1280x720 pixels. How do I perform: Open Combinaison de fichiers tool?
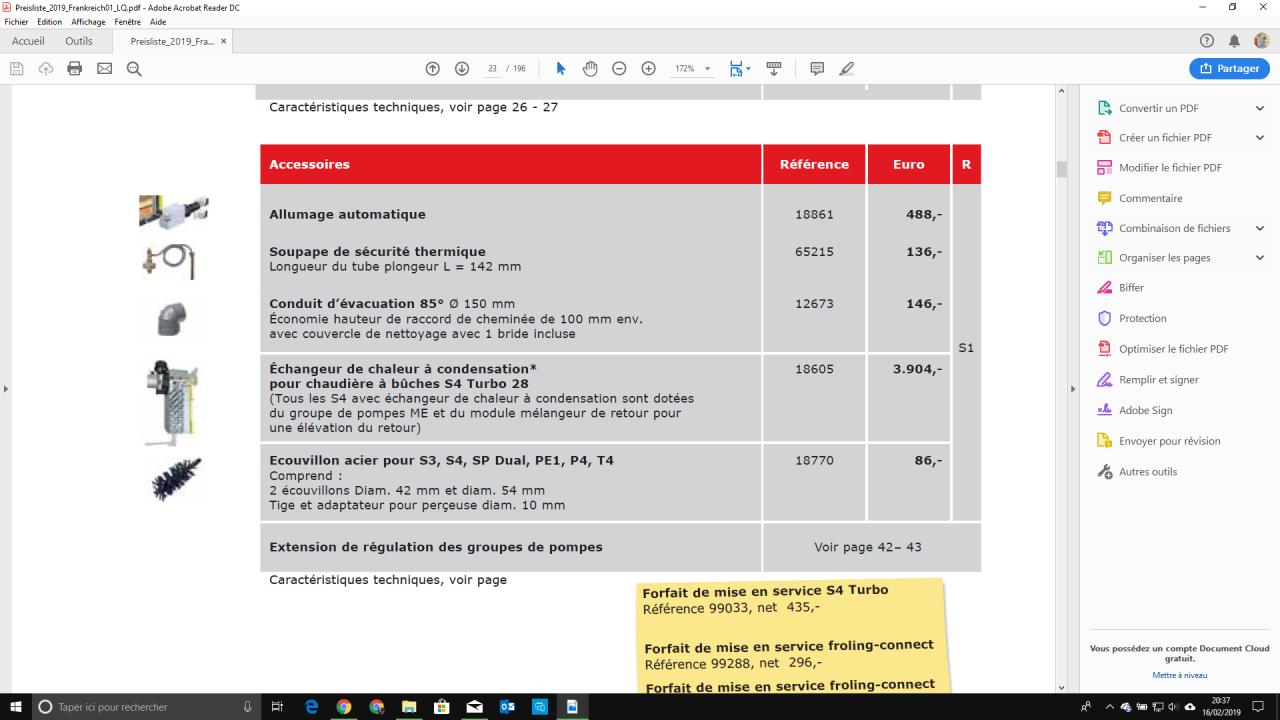[x=1174, y=228]
